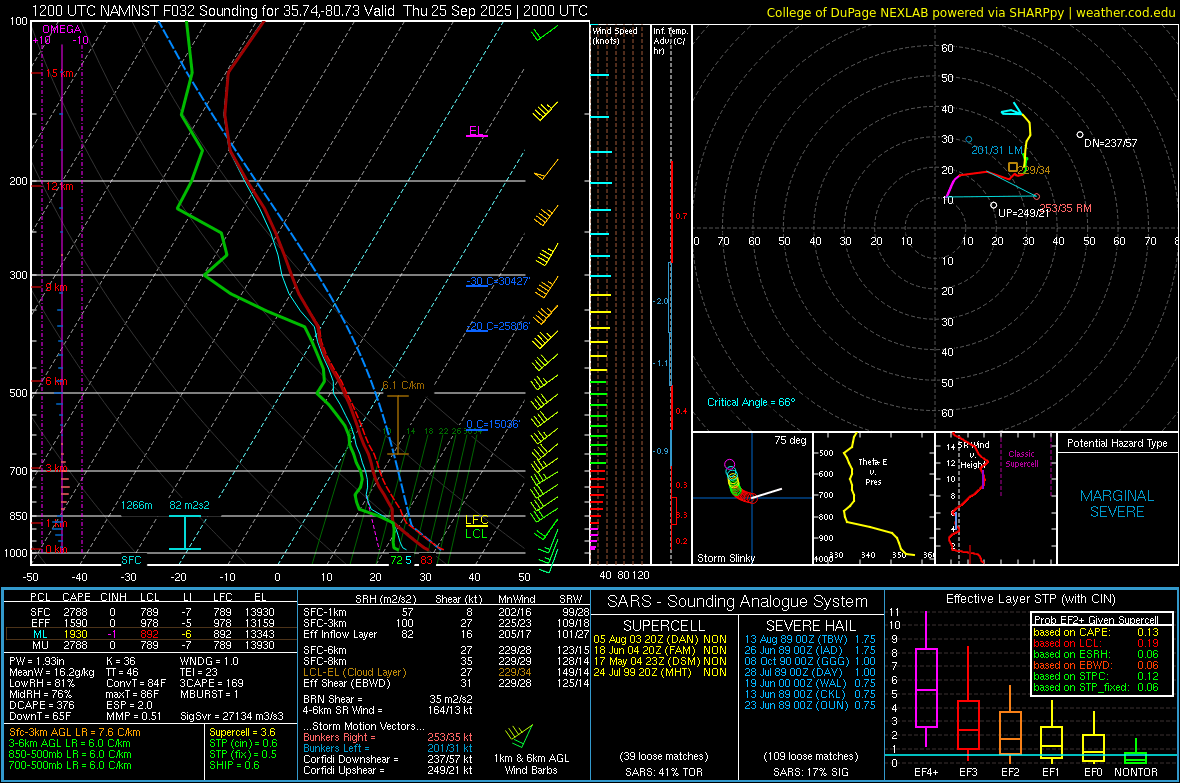Click the 'Potential Hazard Type' heading

pyautogui.click(x=1118, y=443)
